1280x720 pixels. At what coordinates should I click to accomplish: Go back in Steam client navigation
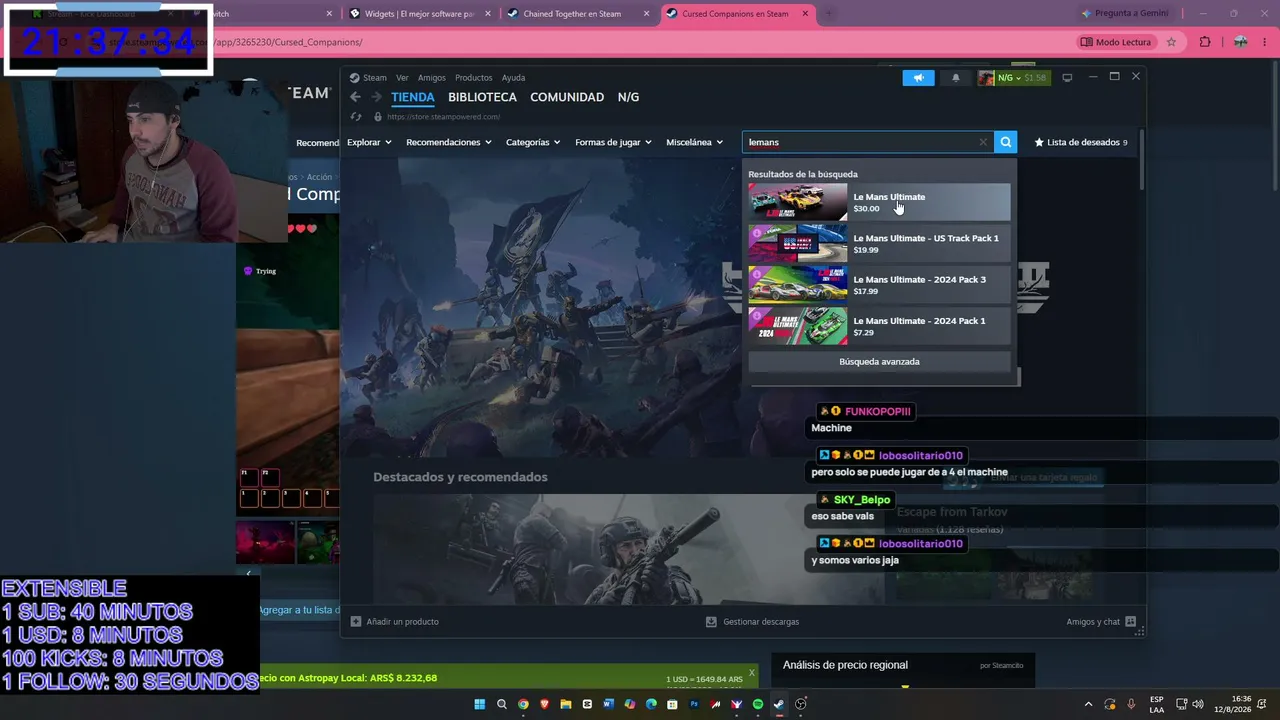(x=355, y=97)
